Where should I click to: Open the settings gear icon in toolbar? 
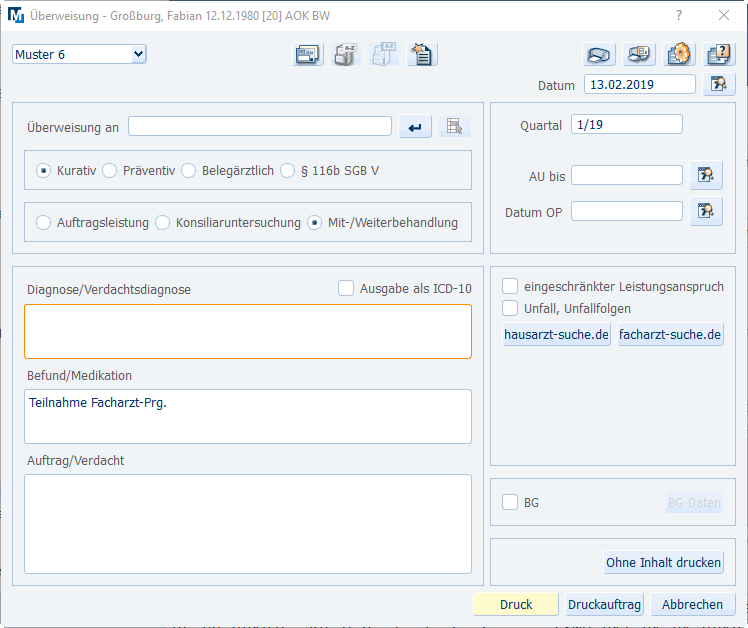pos(680,55)
